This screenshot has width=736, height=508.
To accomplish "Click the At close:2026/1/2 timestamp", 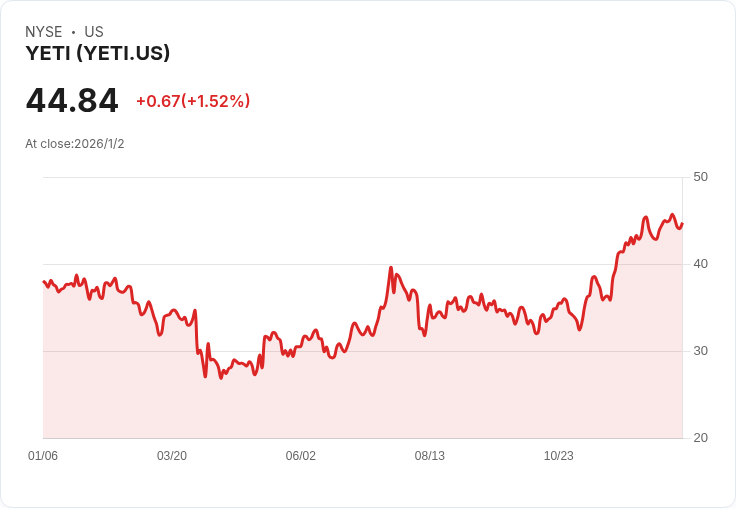I will (x=75, y=144).
